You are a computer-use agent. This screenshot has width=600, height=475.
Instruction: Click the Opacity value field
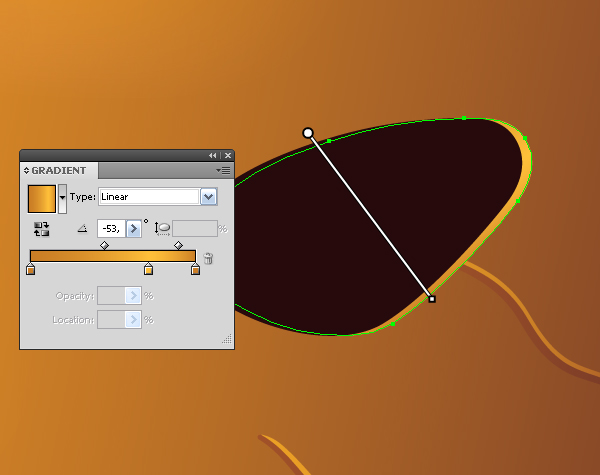tap(111, 295)
